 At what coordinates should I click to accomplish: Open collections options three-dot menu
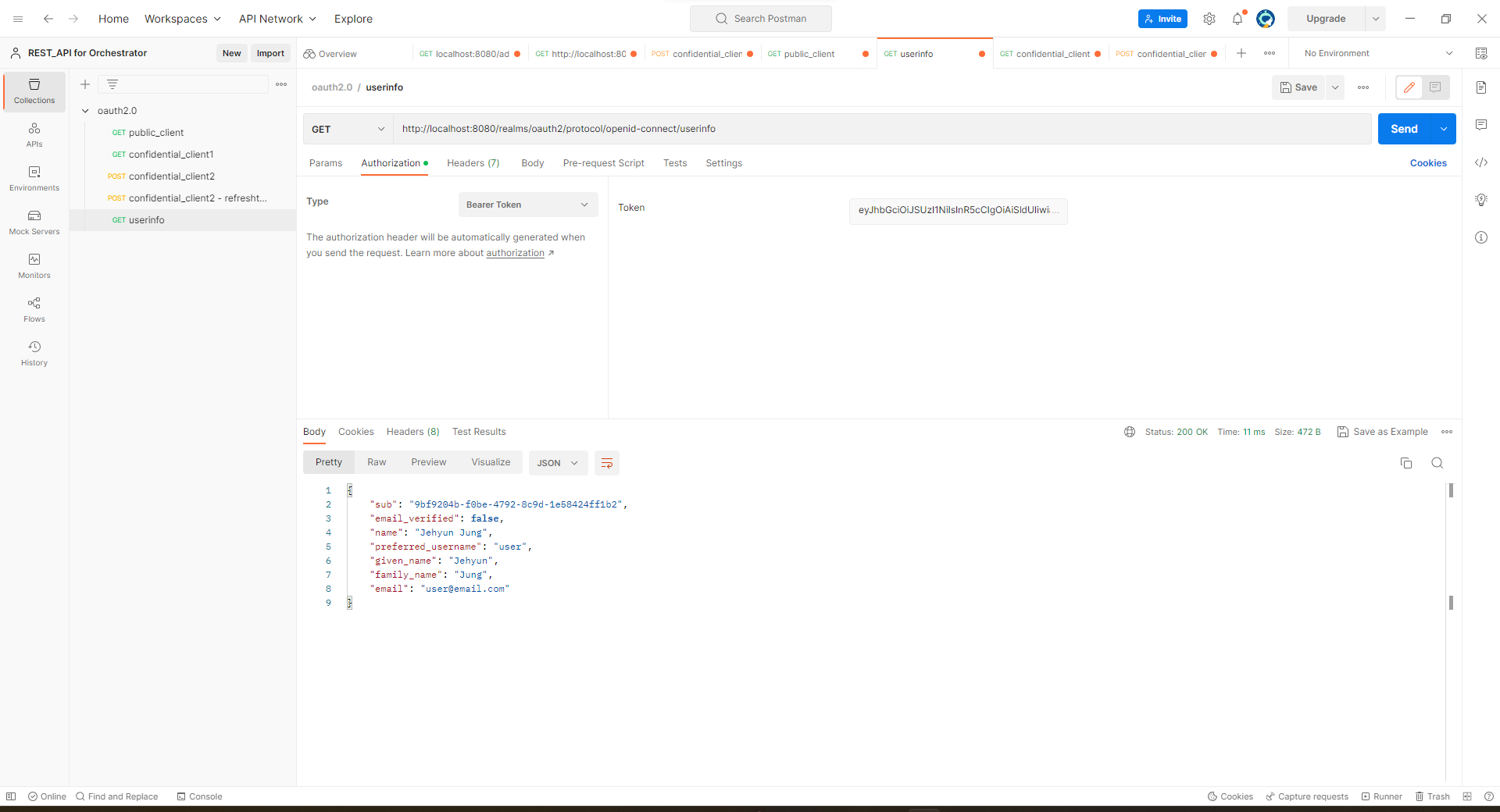click(281, 84)
